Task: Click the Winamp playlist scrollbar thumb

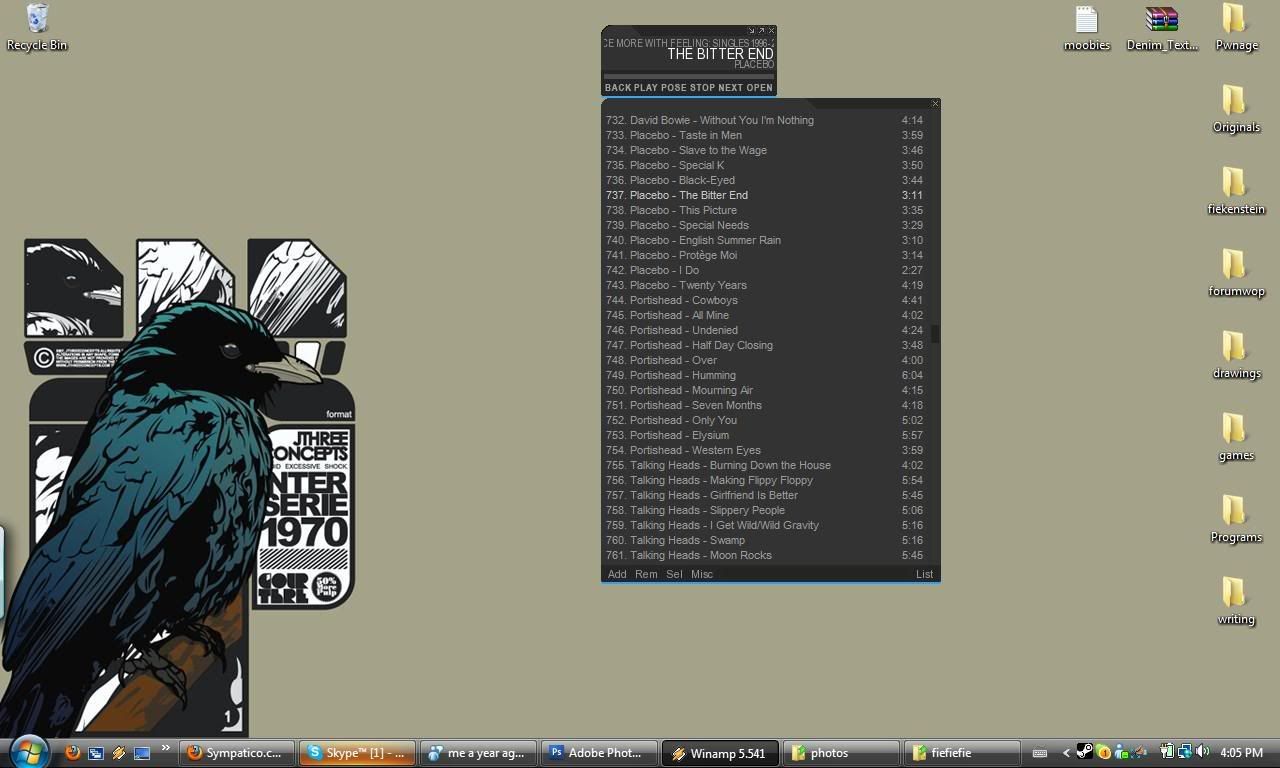Action: tap(935, 334)
